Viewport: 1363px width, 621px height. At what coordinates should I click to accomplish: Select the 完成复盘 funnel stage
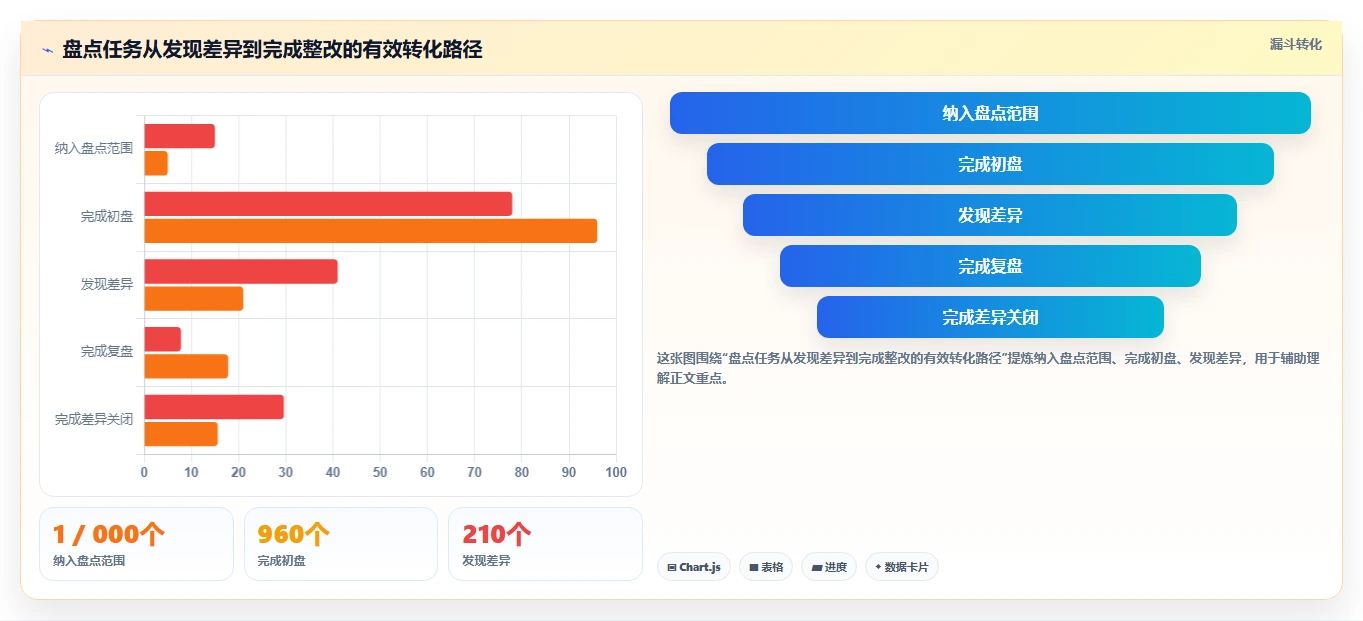tap(990, 266)
